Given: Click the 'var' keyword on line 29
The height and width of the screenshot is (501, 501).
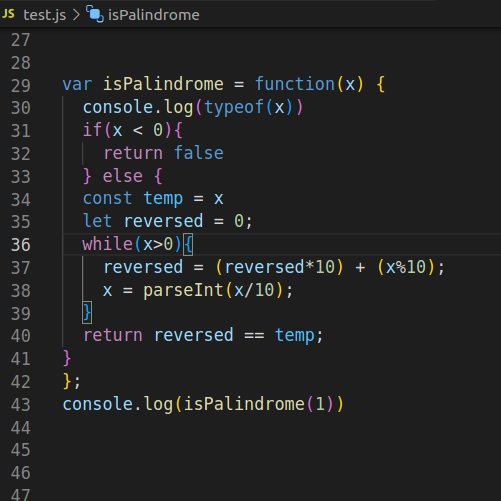Looking at the screenshot, I should [x=77, y=84].
